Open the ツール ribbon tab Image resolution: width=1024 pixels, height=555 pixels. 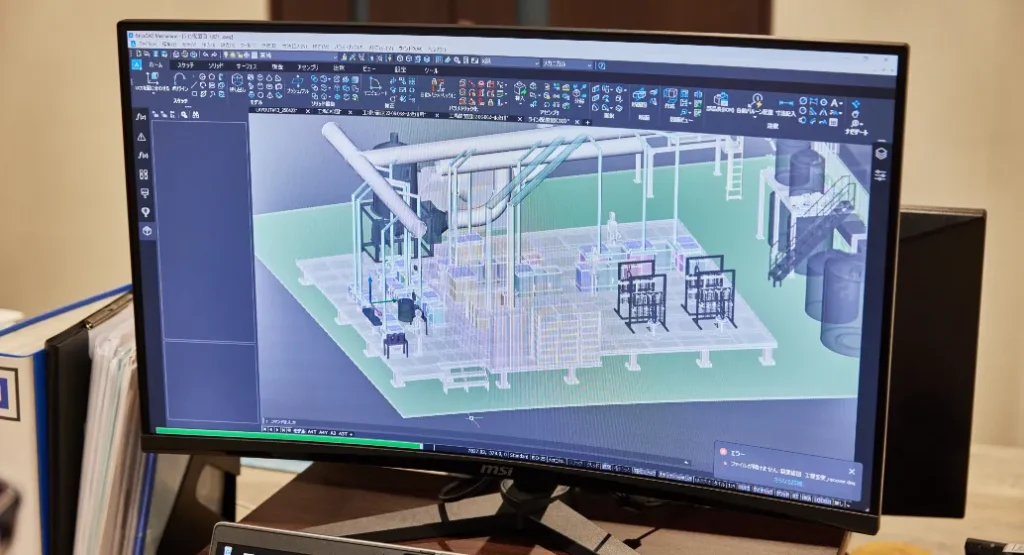[431, 71]
